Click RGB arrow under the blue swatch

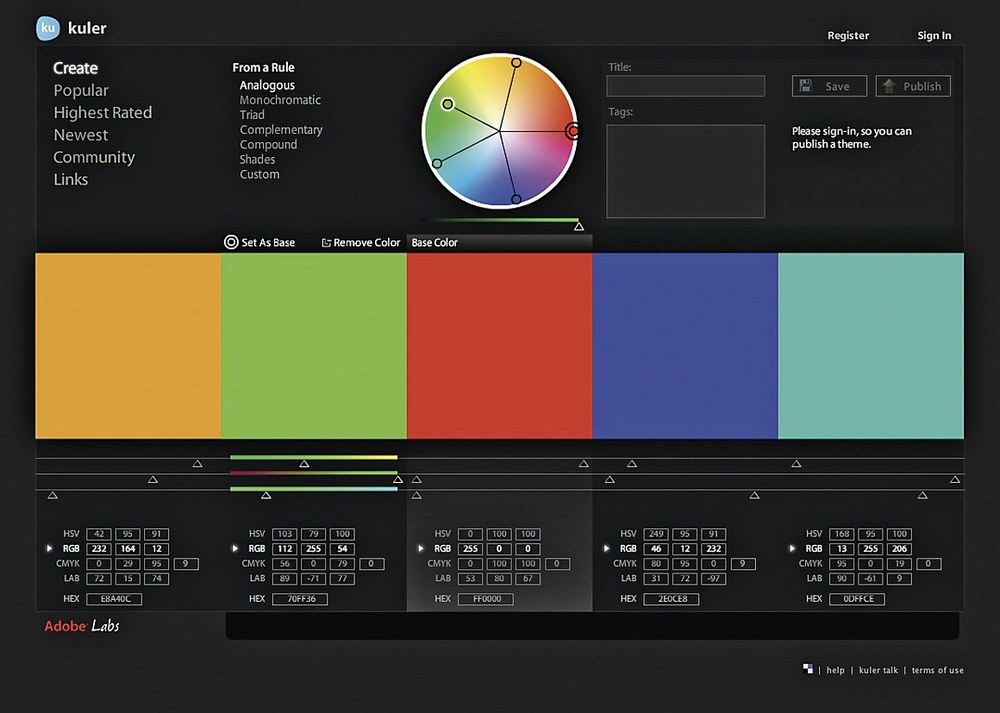(607, 549)
